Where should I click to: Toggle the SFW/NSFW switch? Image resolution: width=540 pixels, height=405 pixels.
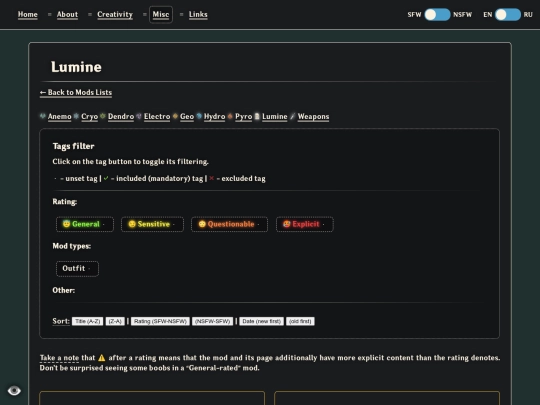[437, 14]
